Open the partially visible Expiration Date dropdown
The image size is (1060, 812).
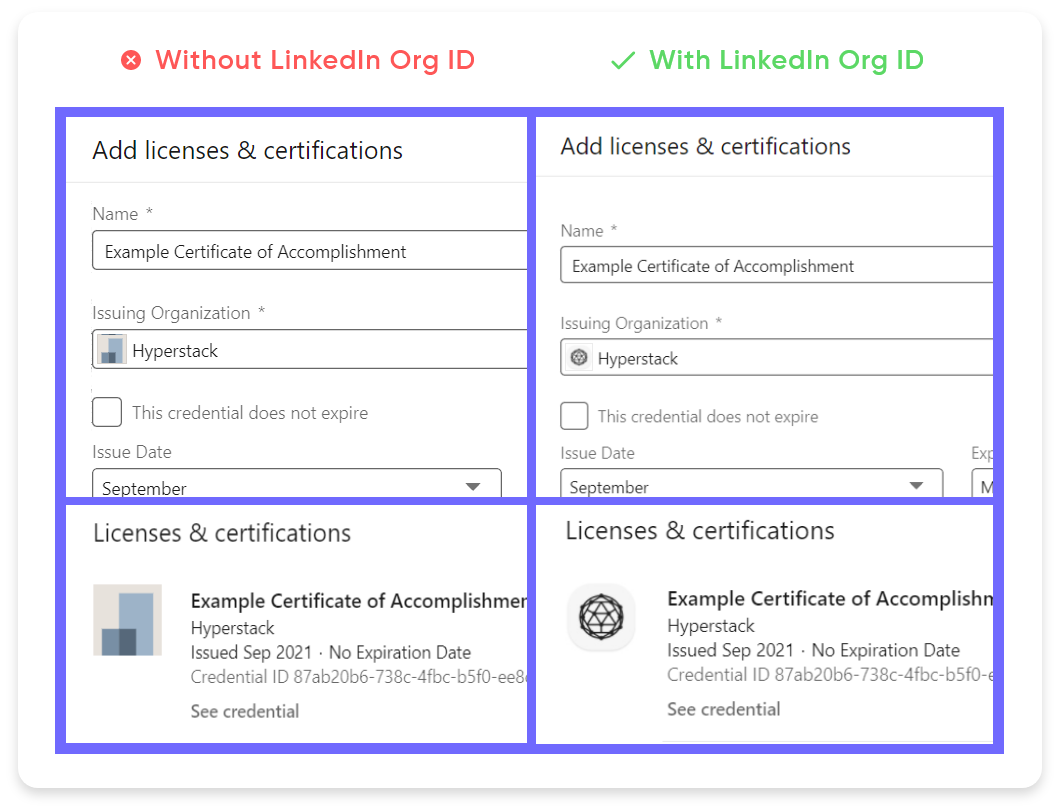[x=982, y=486]
